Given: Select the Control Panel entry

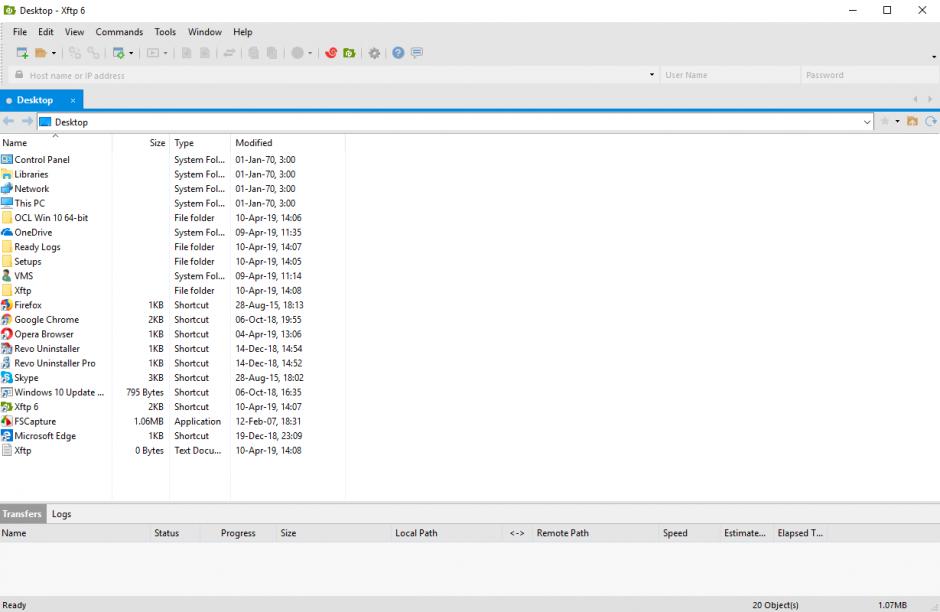Looking at the screenshot, I should [x=42, y=160].
